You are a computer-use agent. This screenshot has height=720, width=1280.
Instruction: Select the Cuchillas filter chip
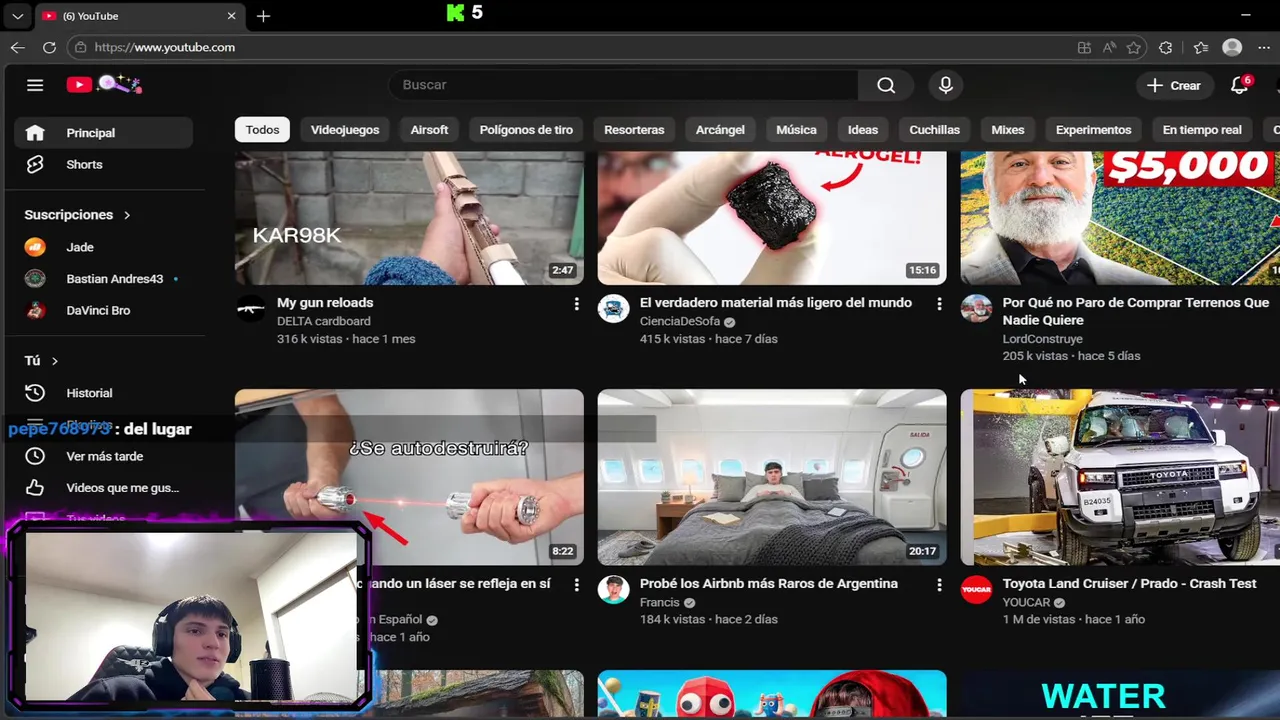pos(934,130)
